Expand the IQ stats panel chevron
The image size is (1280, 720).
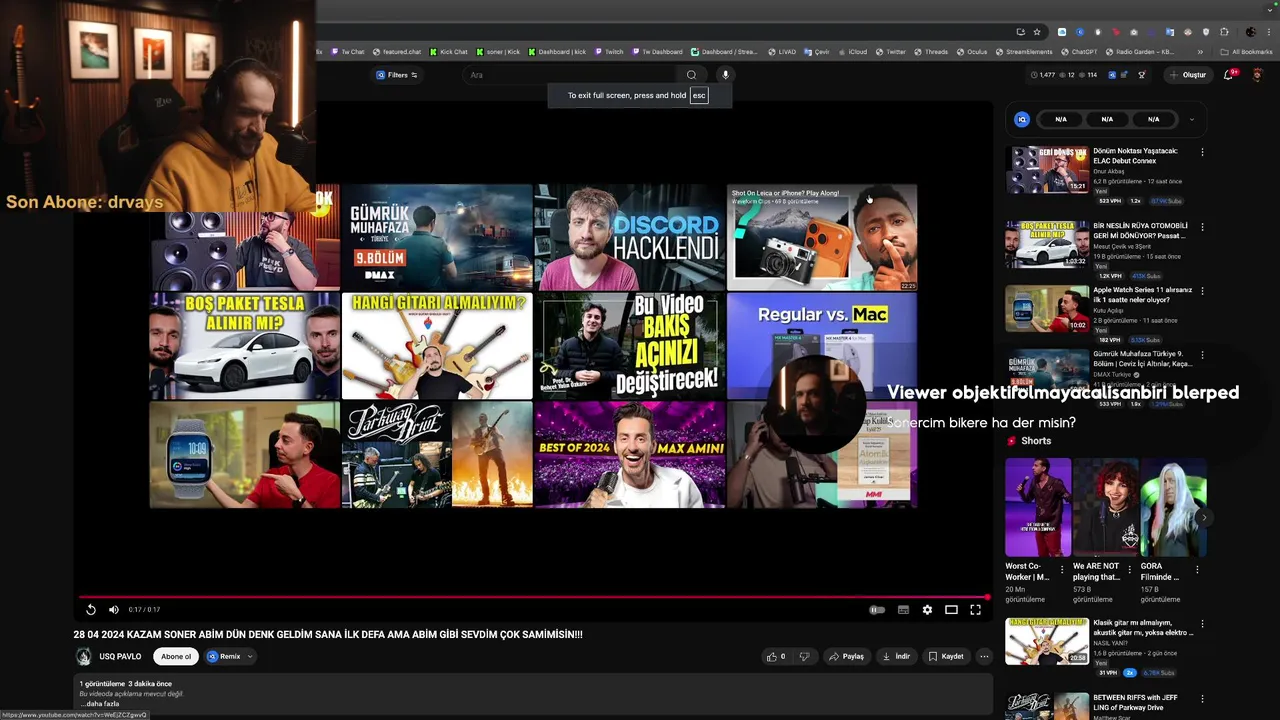(1191, 119)
